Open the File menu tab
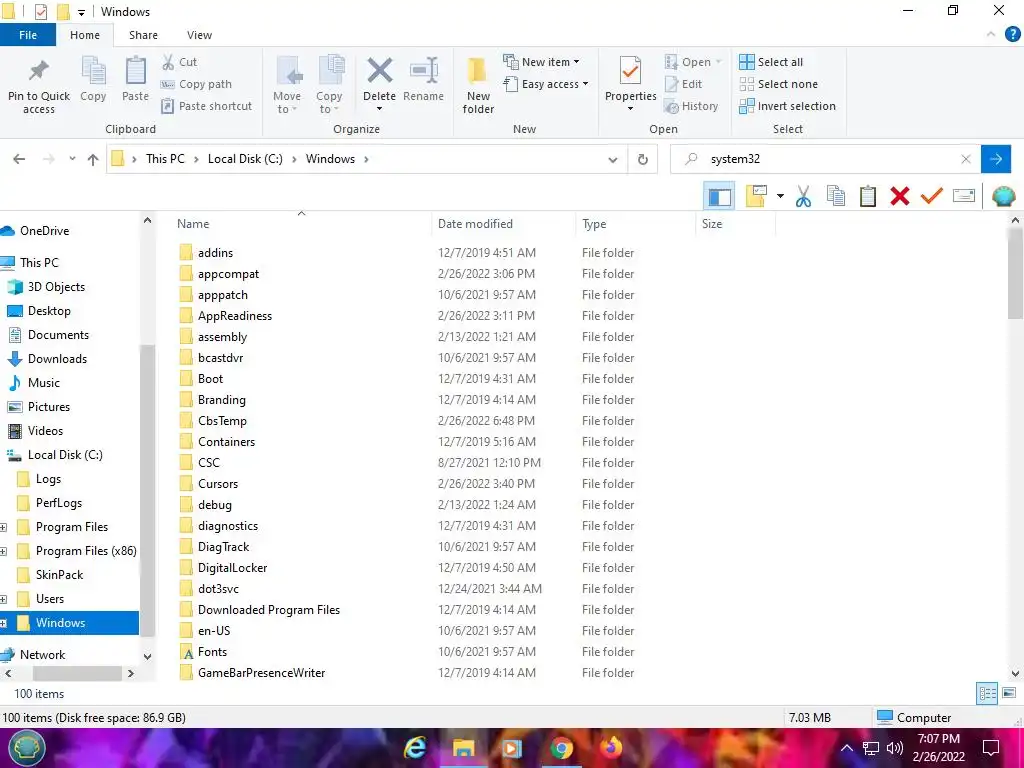Viewport: 1024px width, 768px height. coord(28,35)
